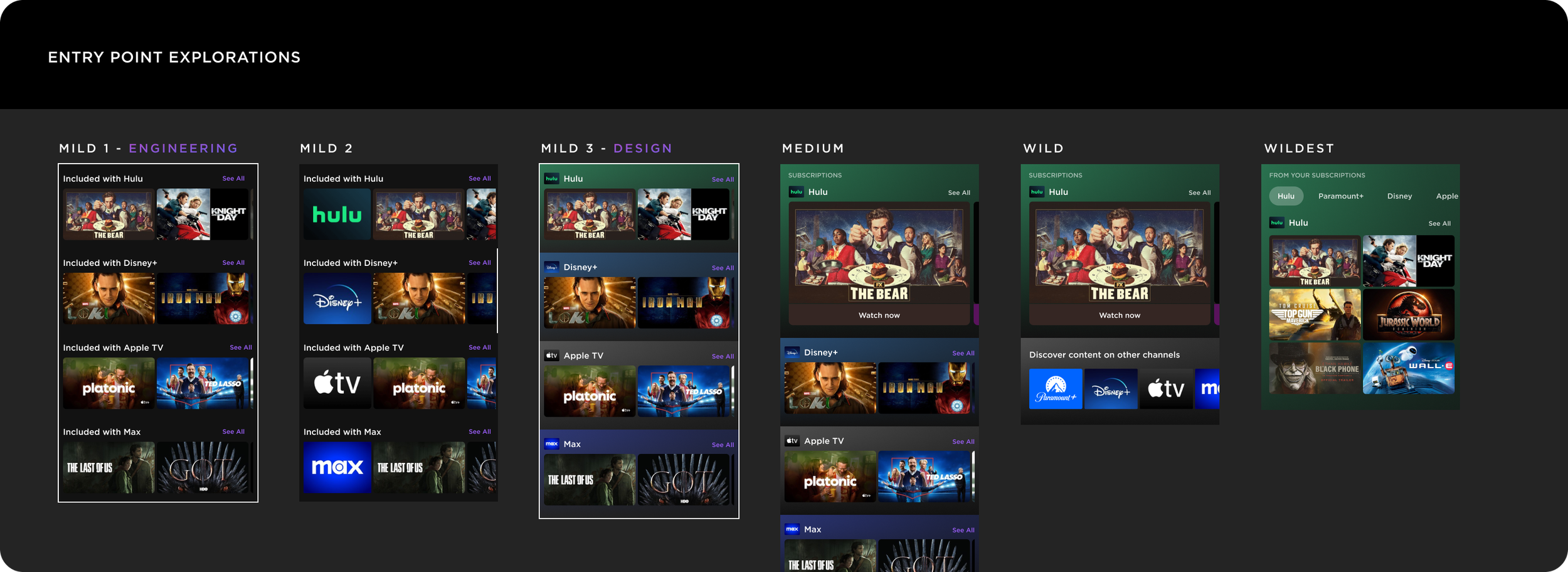Click the Paramount+ channel tile in Wild
Image resolution: width=1568 pixels, height=572 pixels.
(1056, 389)
